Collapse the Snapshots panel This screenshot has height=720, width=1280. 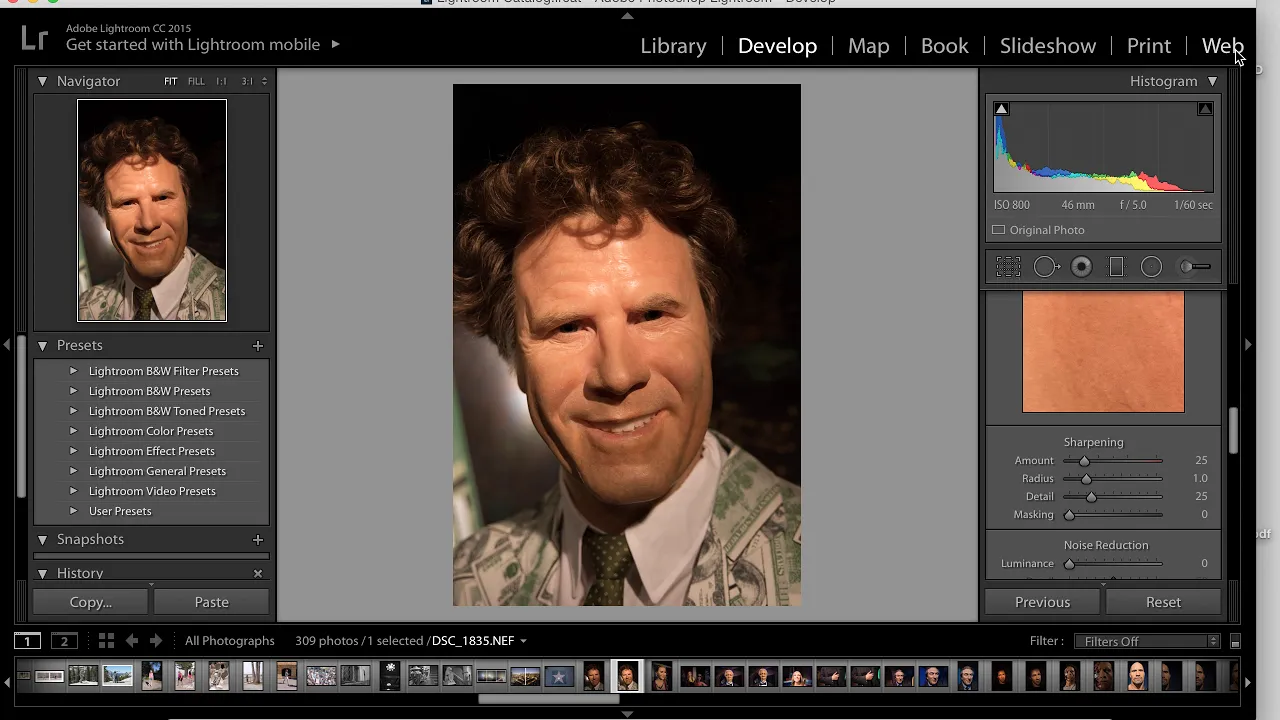tap(42, 539)
